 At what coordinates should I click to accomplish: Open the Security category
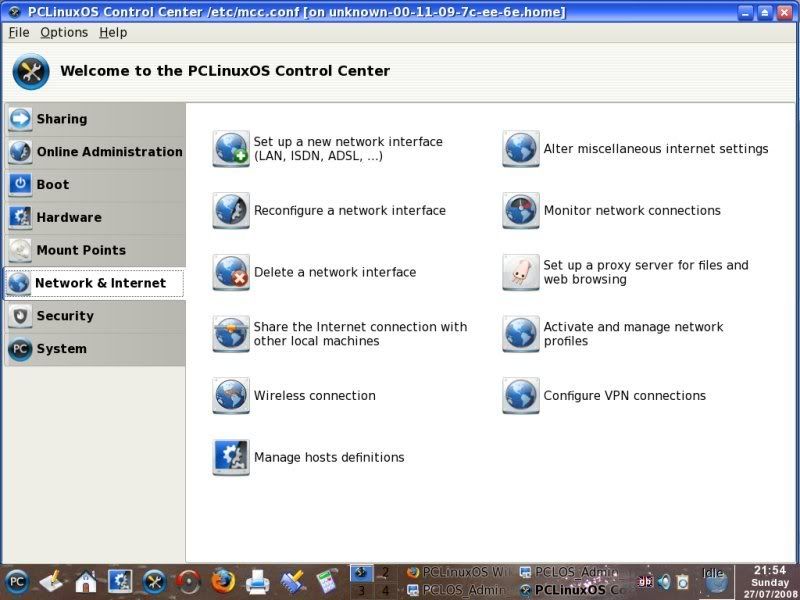coord(95,316)
